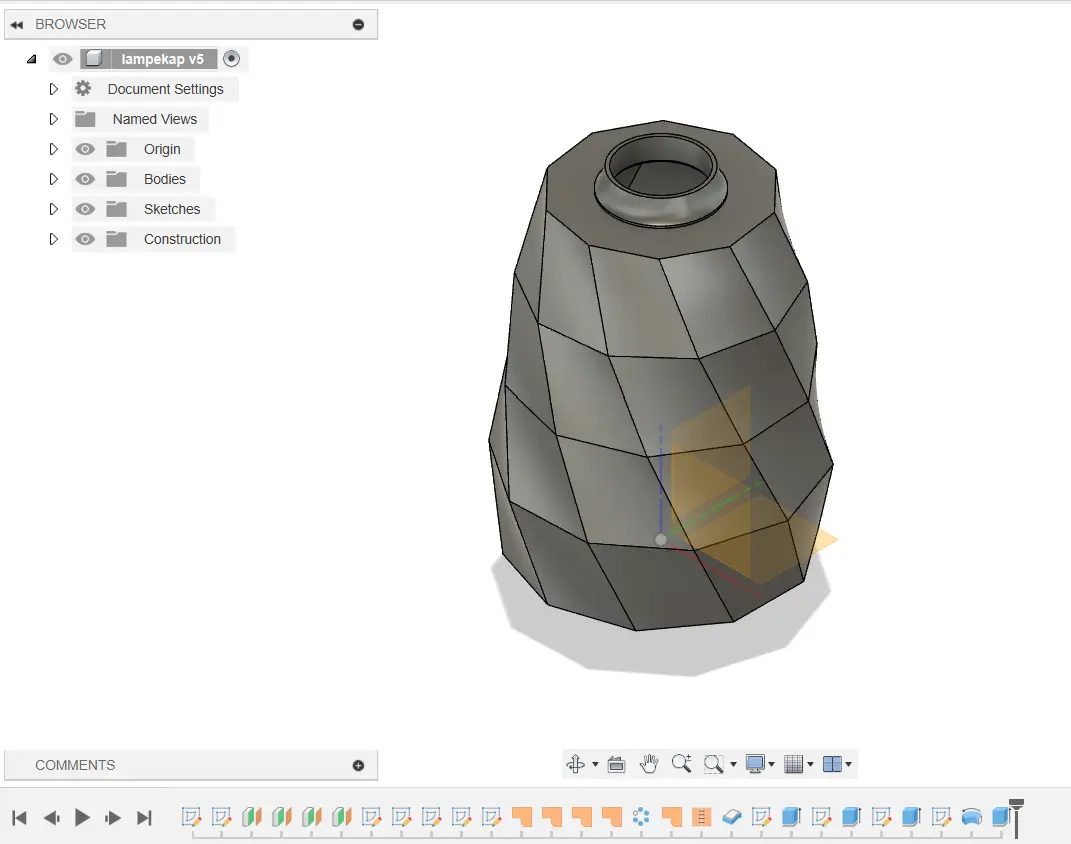Select the thicken feature in the timeline
This screenshot has height=844, width=1071.
point(732,817)
